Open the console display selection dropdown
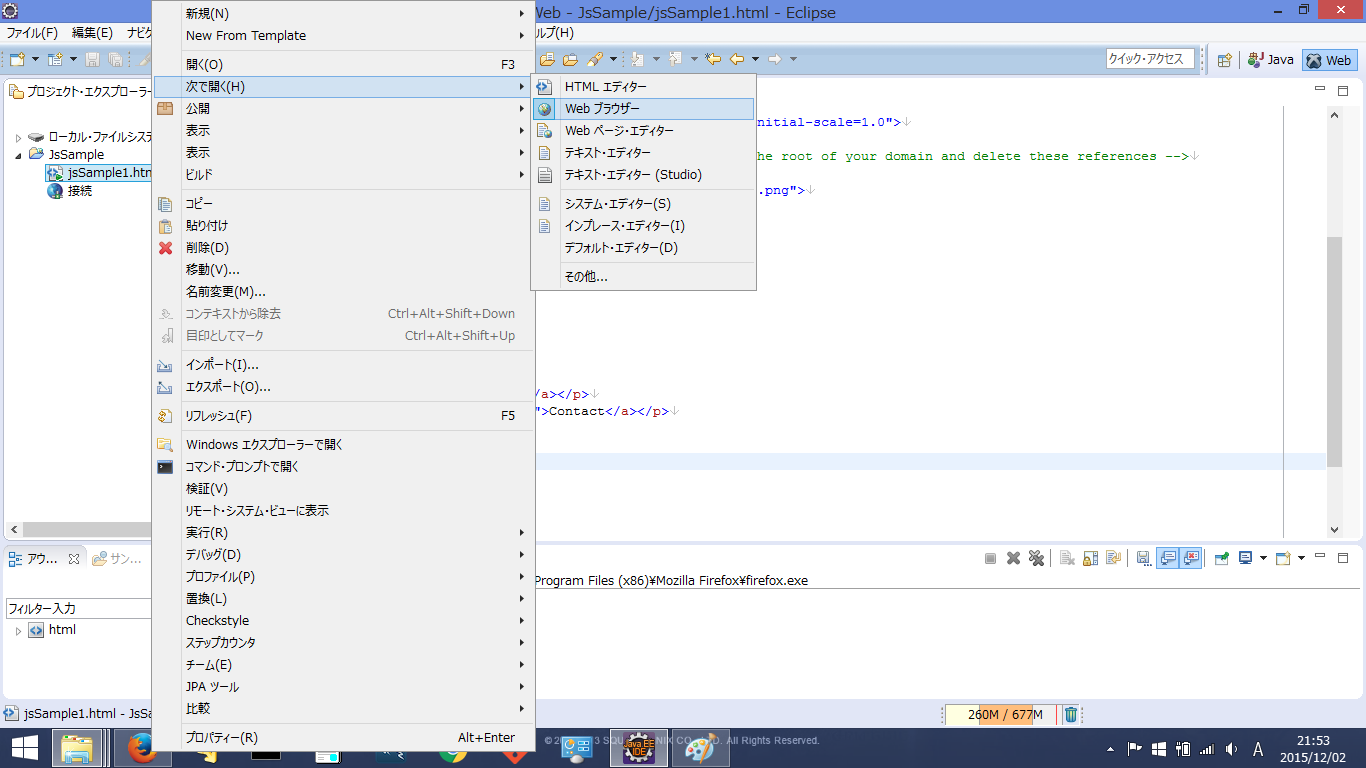The width and height of the screenshot is (1366, 768). [x=1263, y=558]
